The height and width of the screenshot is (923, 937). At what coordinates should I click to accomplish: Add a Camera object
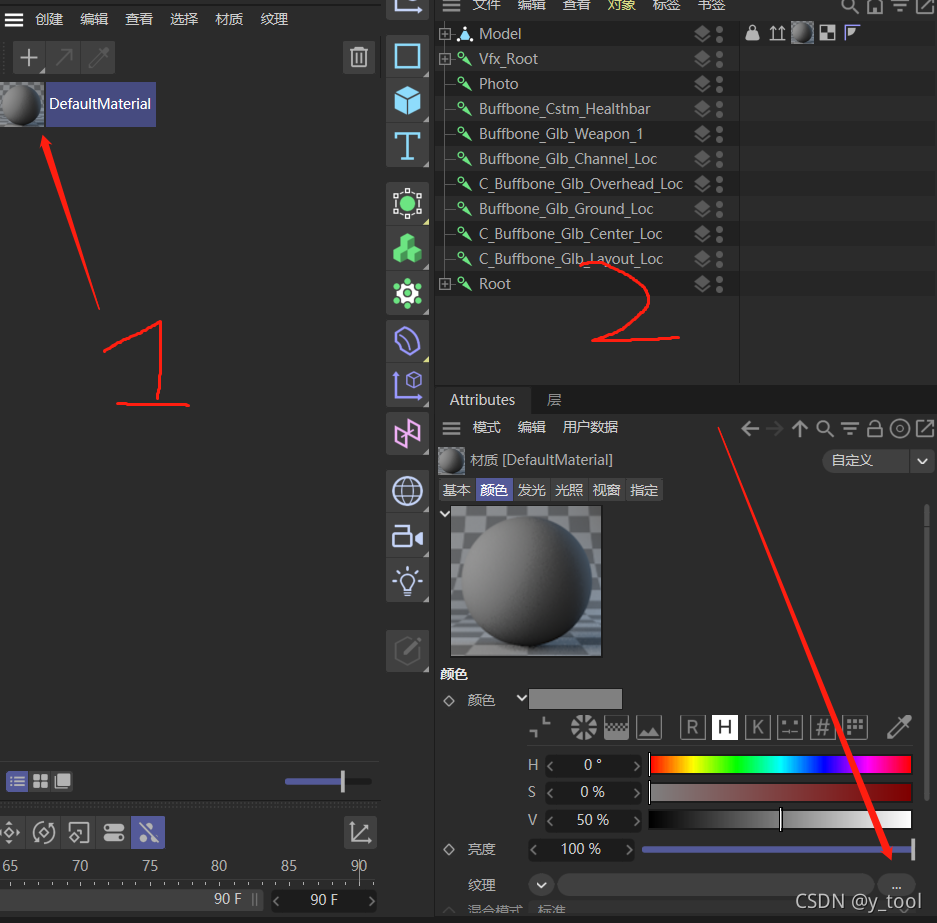pos(408,536)
